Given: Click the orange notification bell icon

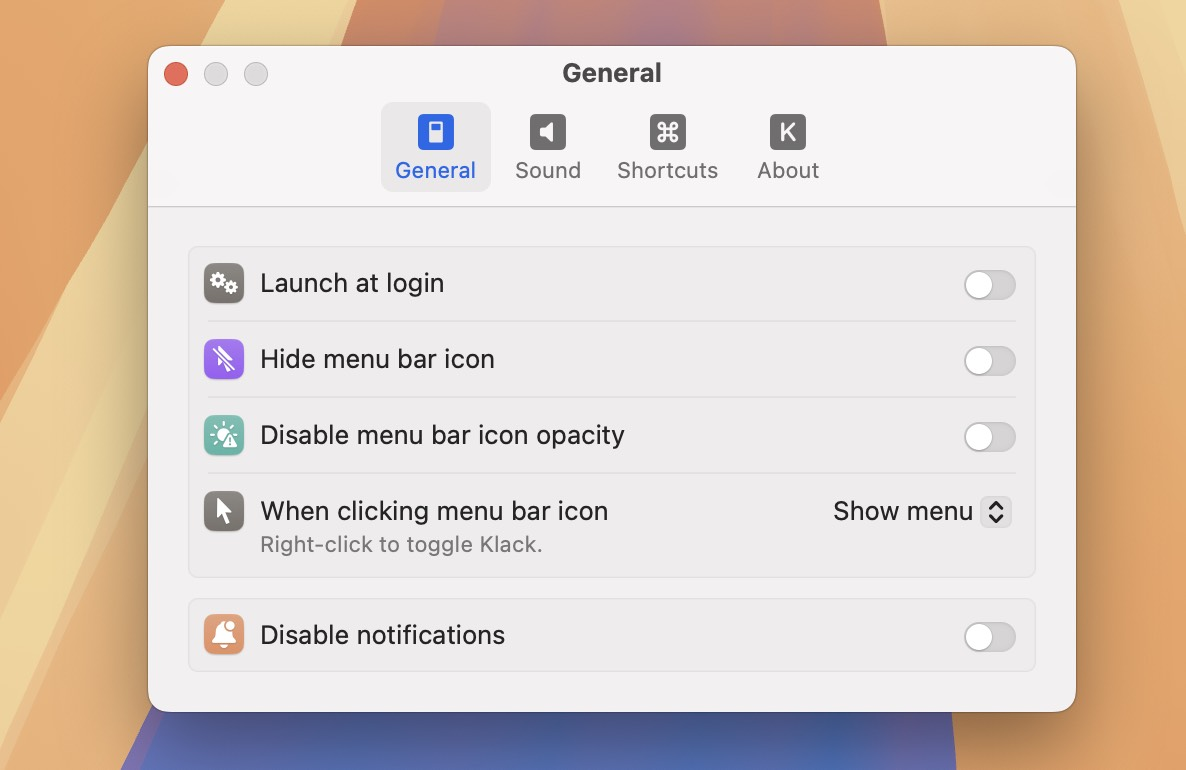Looking at the screenshot, I should (224, 635).
